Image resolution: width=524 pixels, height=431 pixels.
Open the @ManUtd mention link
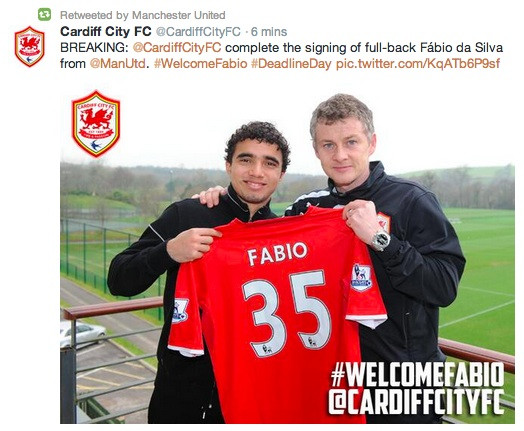point(118,63)
